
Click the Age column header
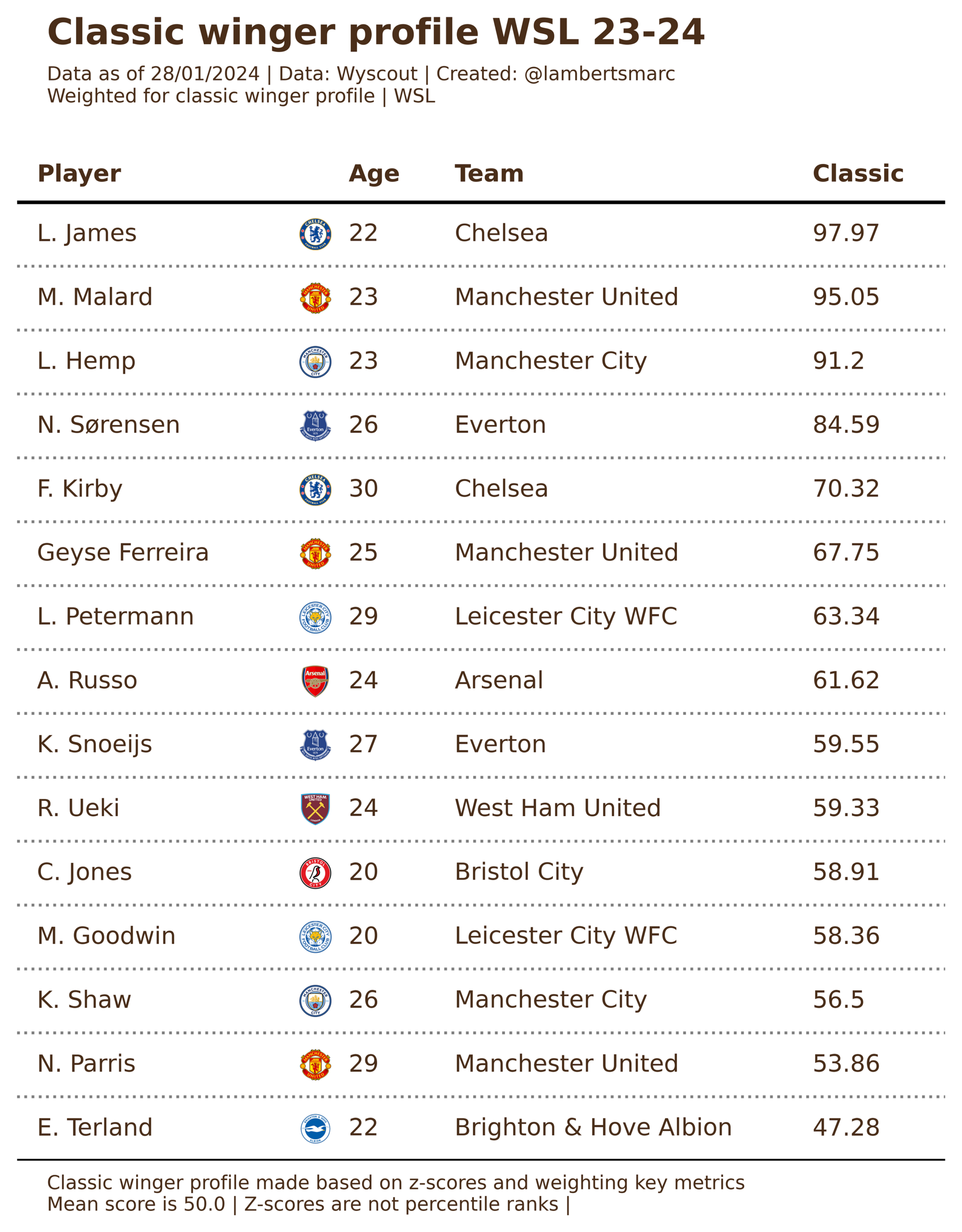coord(374,173)
